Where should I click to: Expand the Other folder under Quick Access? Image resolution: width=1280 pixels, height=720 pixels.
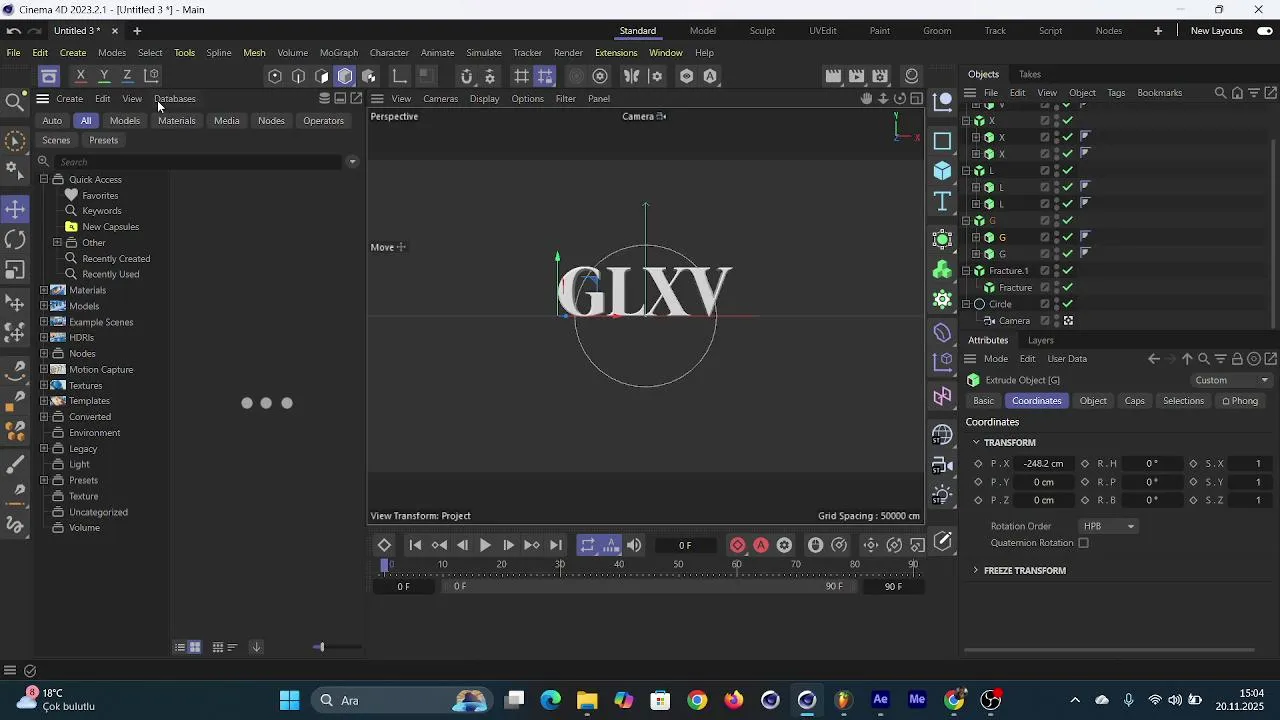(57, 242)
